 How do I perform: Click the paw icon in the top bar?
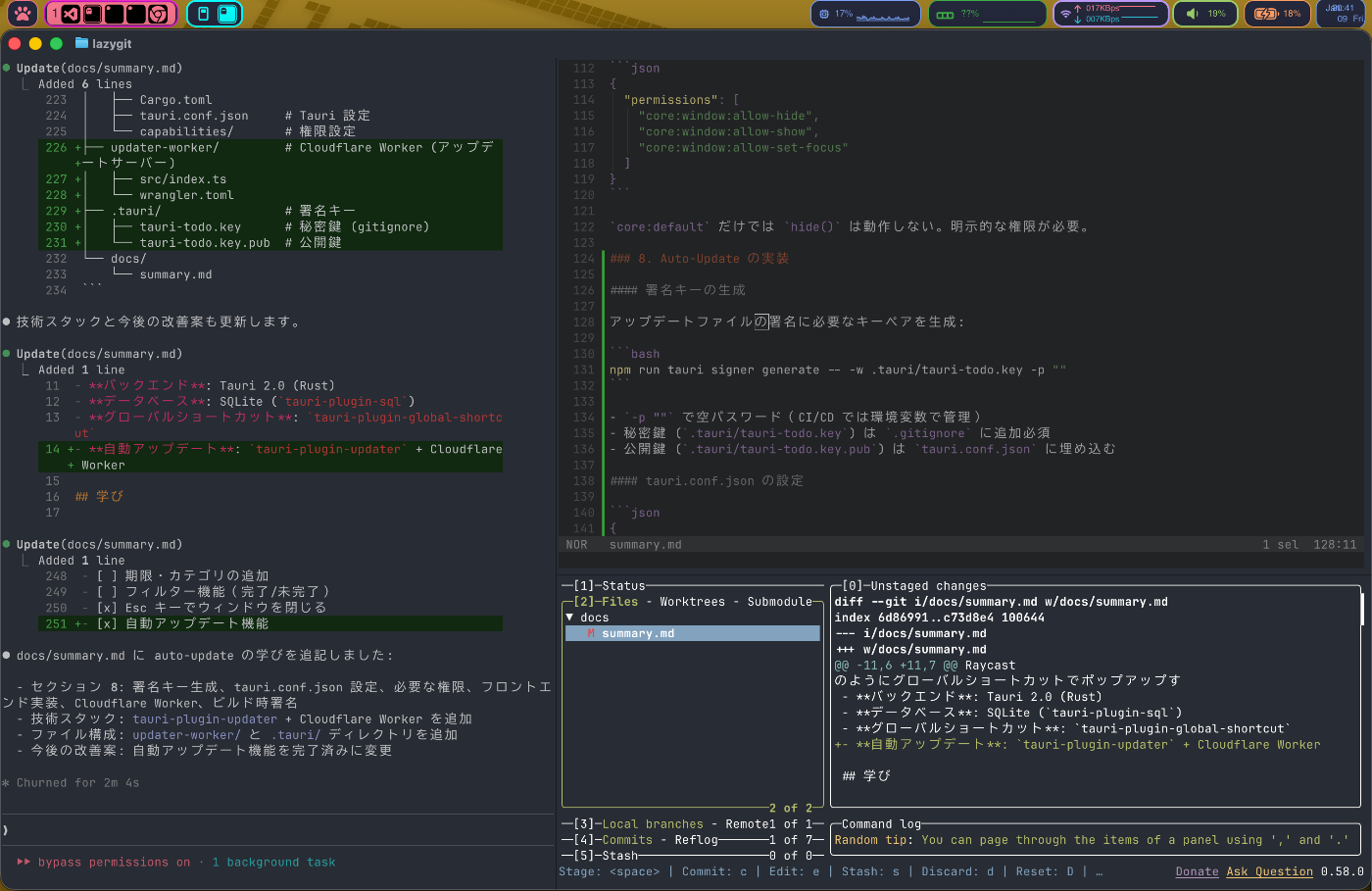click(x=23, y=14)
